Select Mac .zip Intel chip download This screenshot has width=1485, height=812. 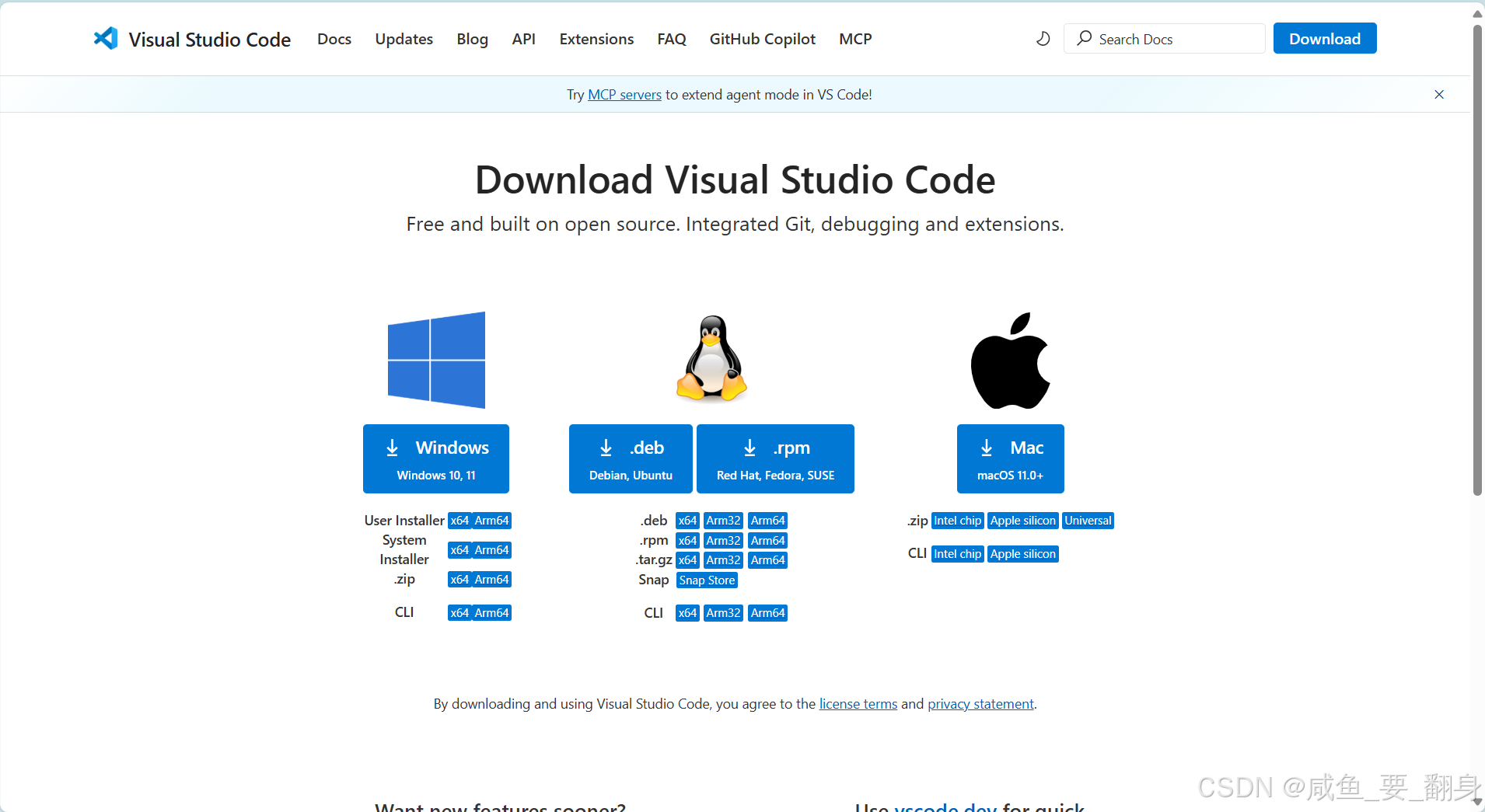[x=958, y=521]
